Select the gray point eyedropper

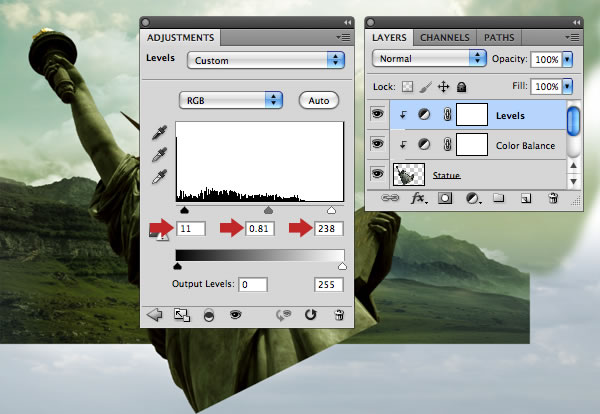coord(160,155)
